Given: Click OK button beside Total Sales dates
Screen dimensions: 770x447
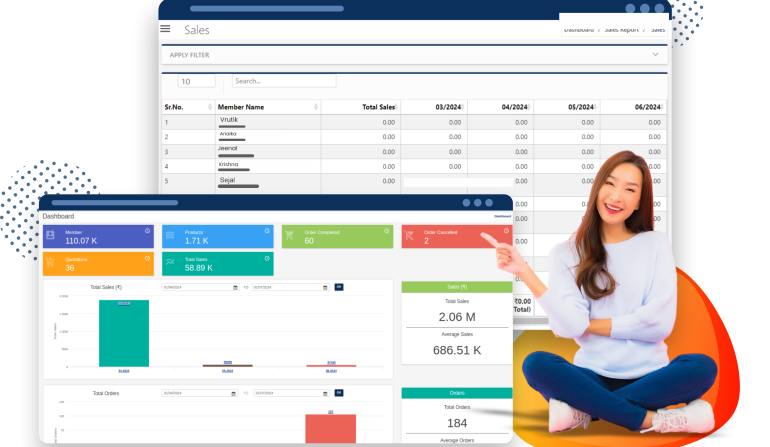Looking at the screenshot, I should (339, 287).
